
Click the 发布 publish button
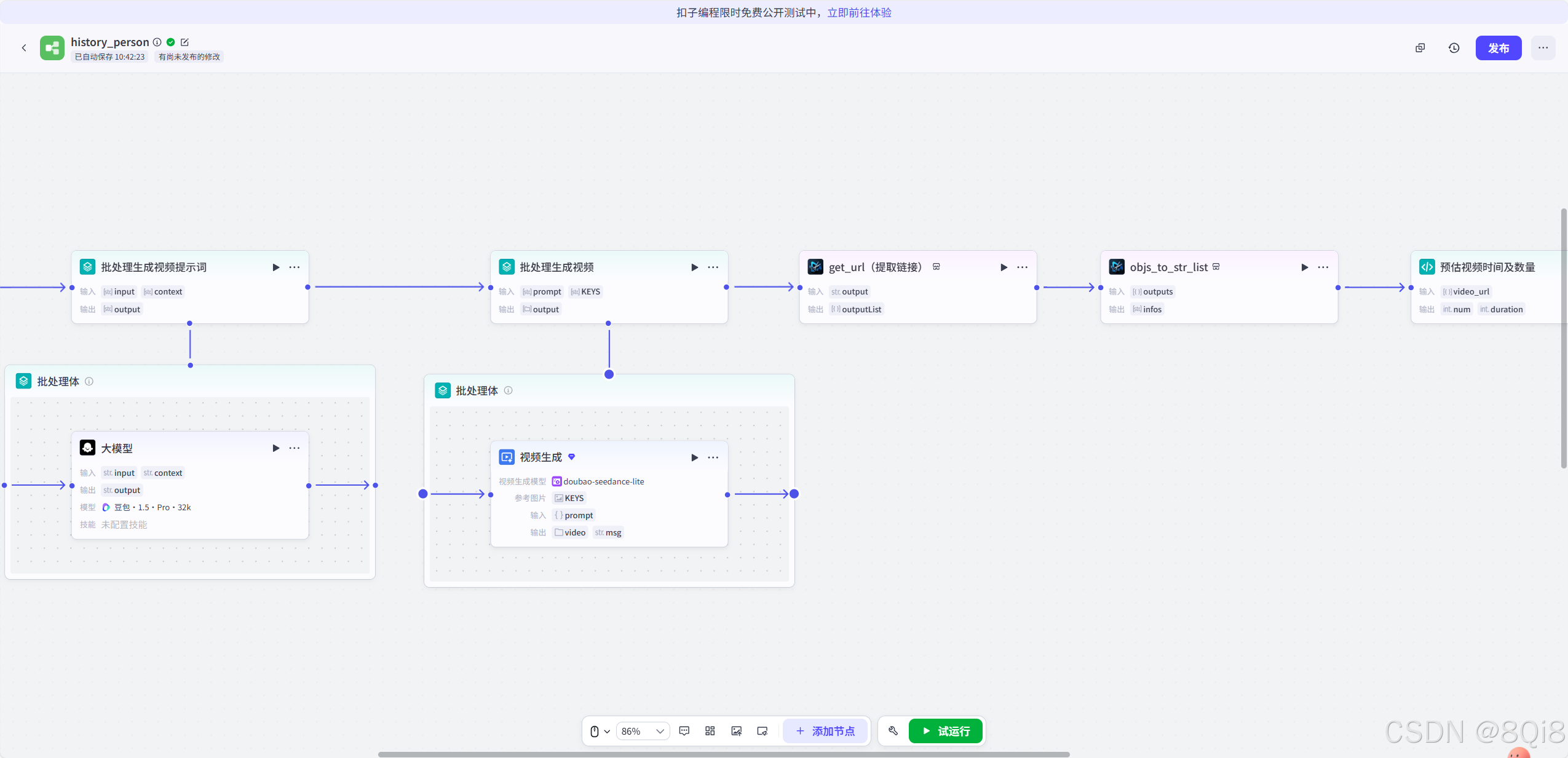tap(1498, 48)
